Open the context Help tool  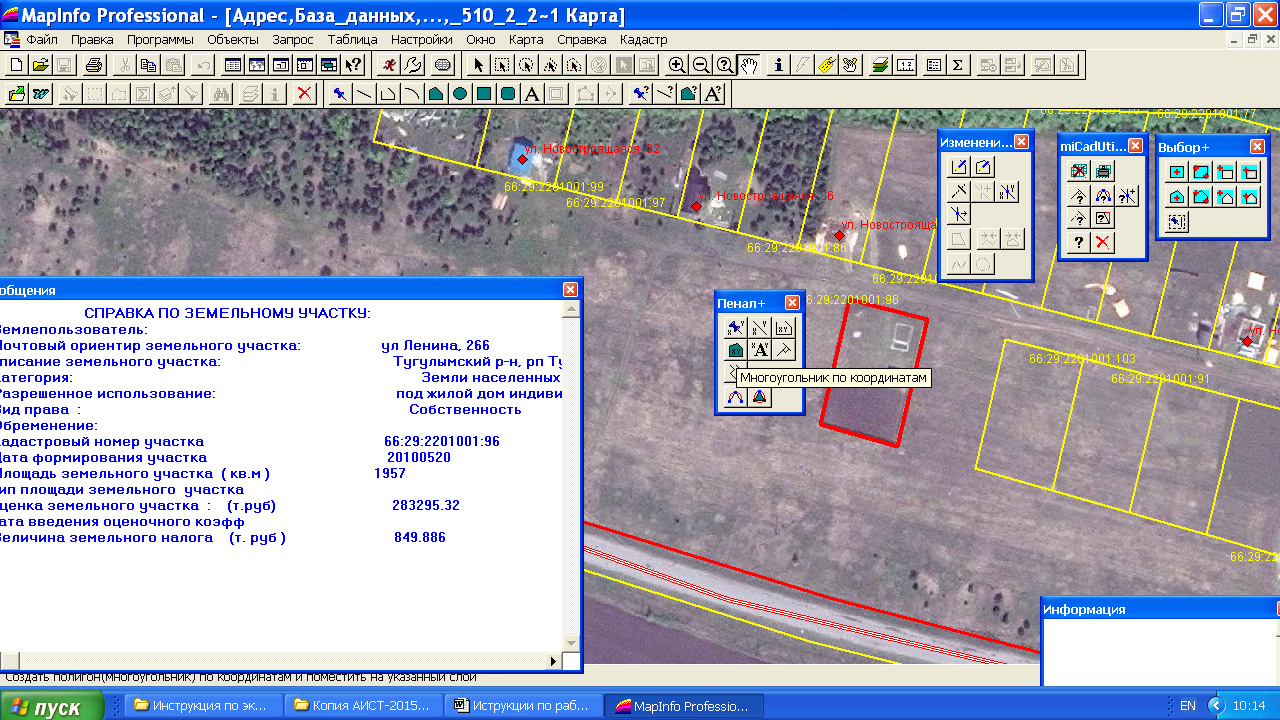(353, 65)
